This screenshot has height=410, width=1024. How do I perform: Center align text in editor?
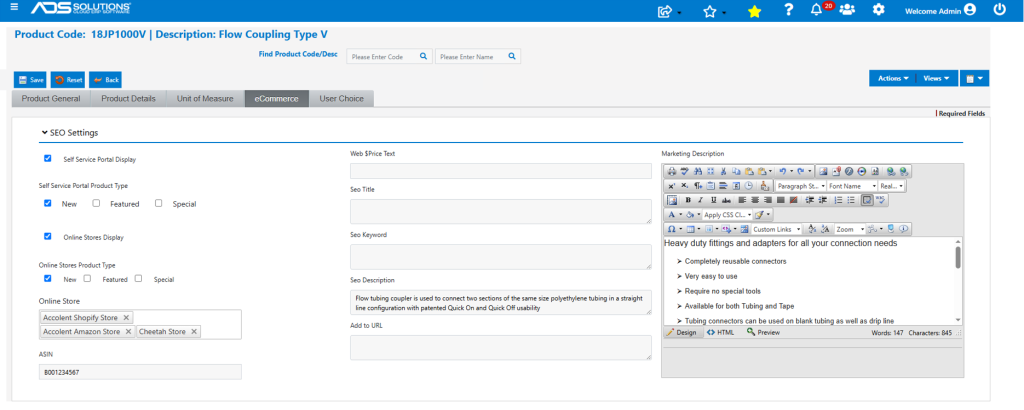point(755,200)
